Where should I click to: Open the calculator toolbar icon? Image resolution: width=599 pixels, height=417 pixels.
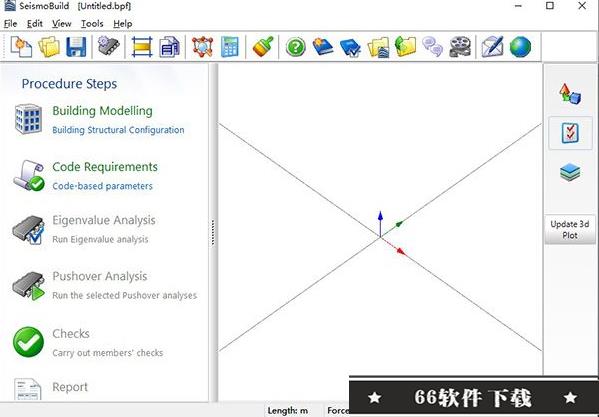(x=230, y=47)
